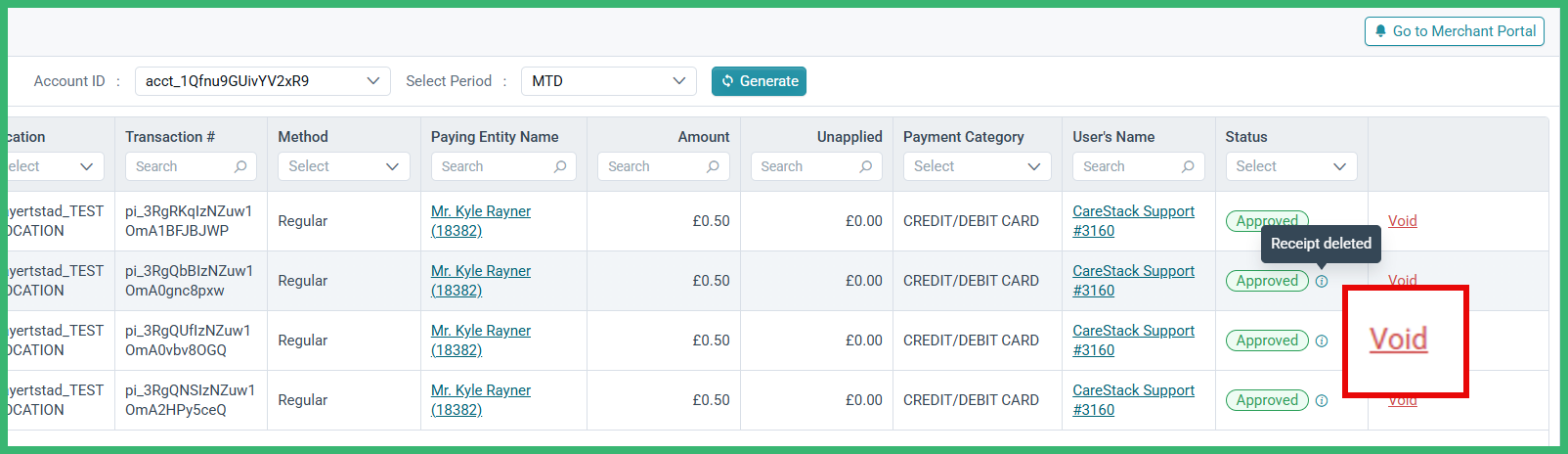The image size is (1568, 454).
Task: Open Mr. Kyle Rayner link for pi_3RgRKqIzNZuw1 row
Action: tap(481, 221)
